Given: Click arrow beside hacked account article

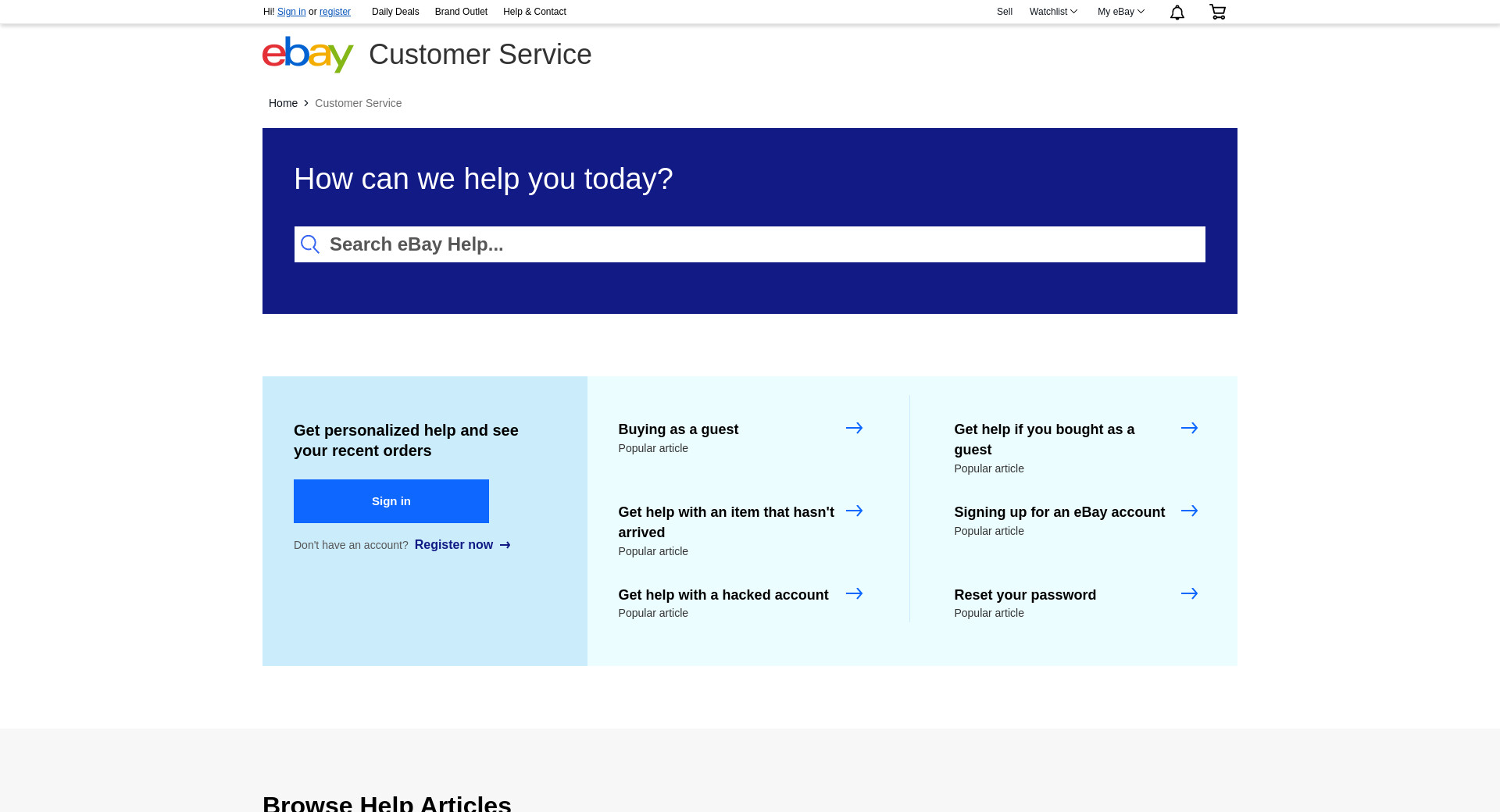Looking at the screenshot, I should [854, 593].
